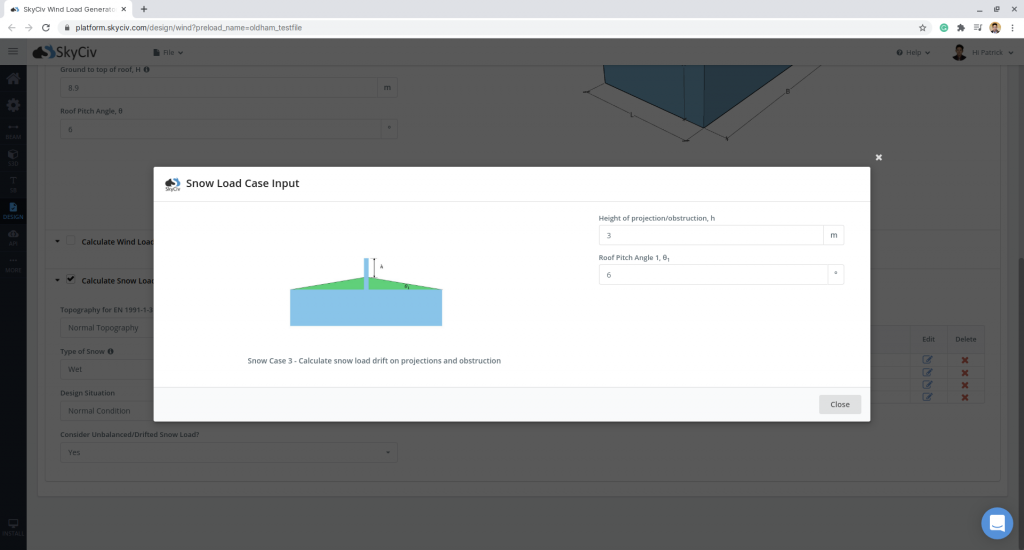Open the API section in sidebar

(13, 236)
